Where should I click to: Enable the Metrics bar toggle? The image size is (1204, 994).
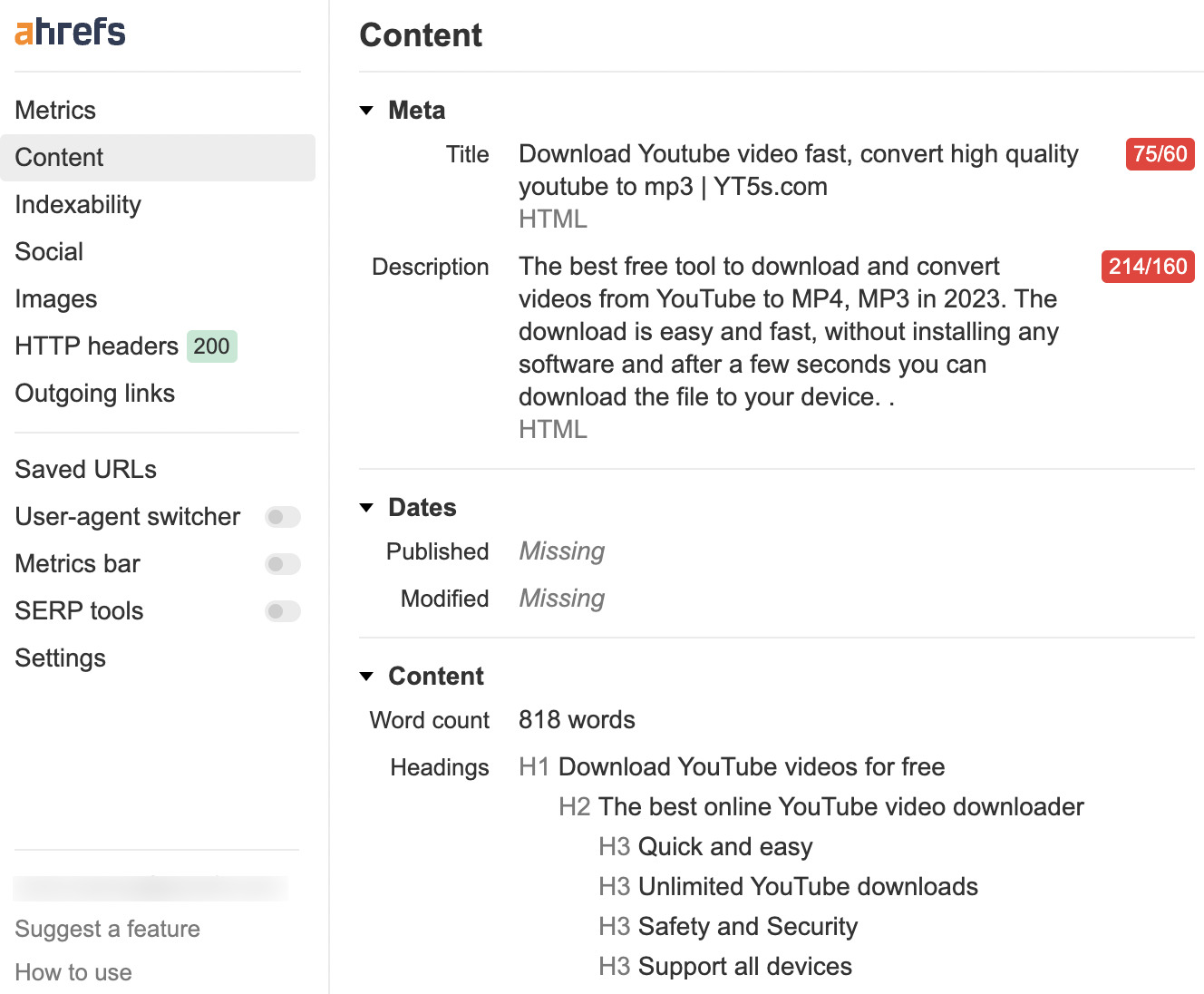click(282, 564)
